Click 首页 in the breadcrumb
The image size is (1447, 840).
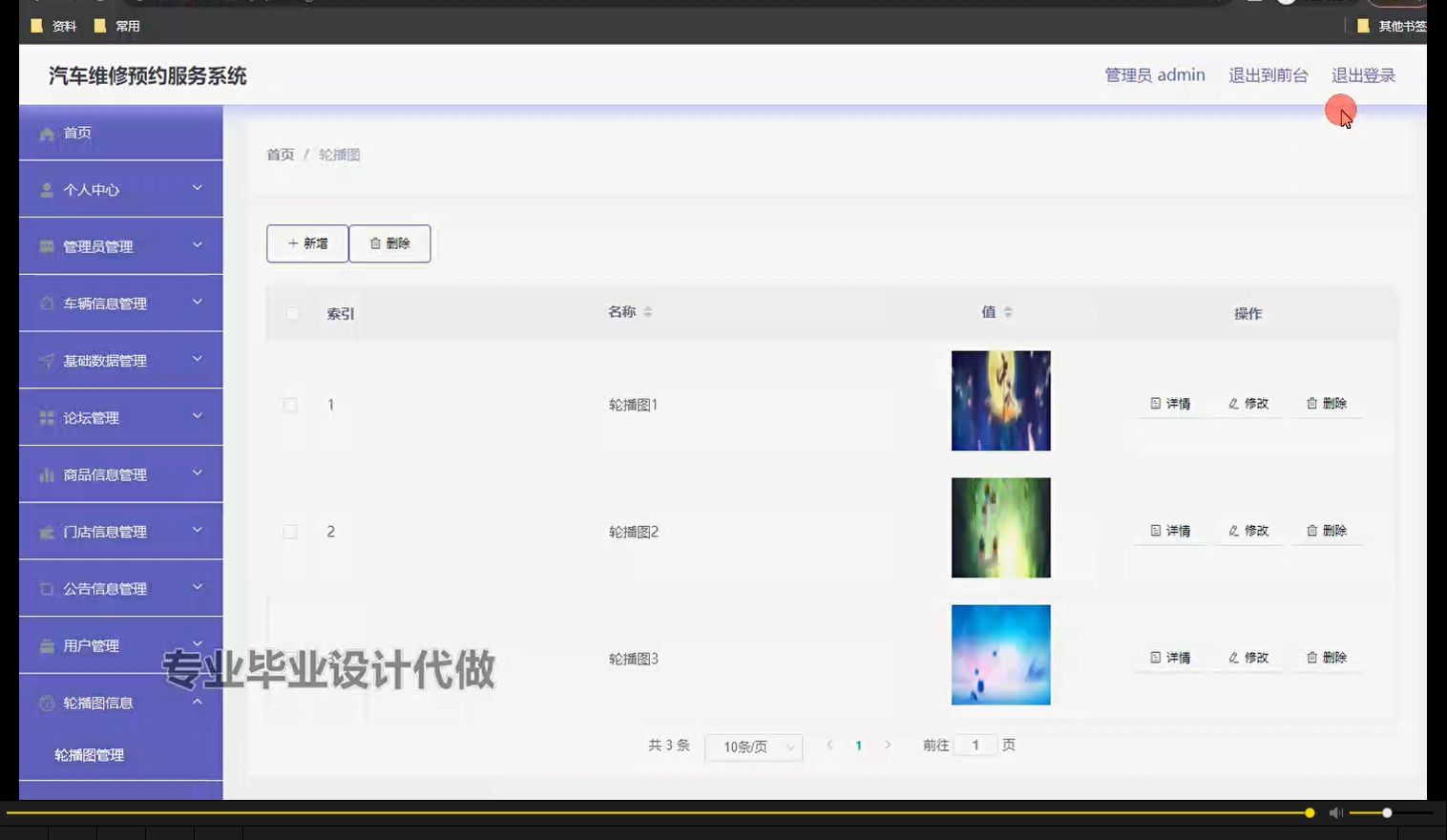point(281,155)
